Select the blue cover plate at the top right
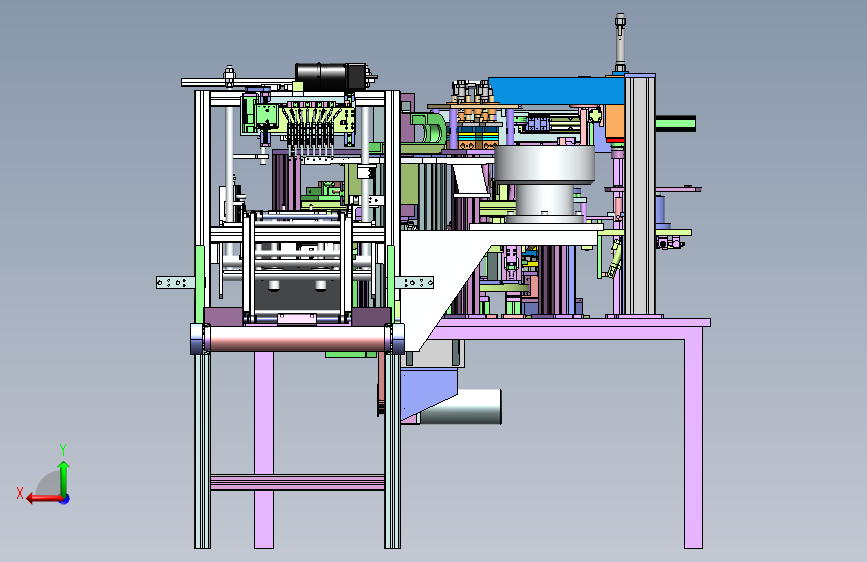 [x=557, y=91]
